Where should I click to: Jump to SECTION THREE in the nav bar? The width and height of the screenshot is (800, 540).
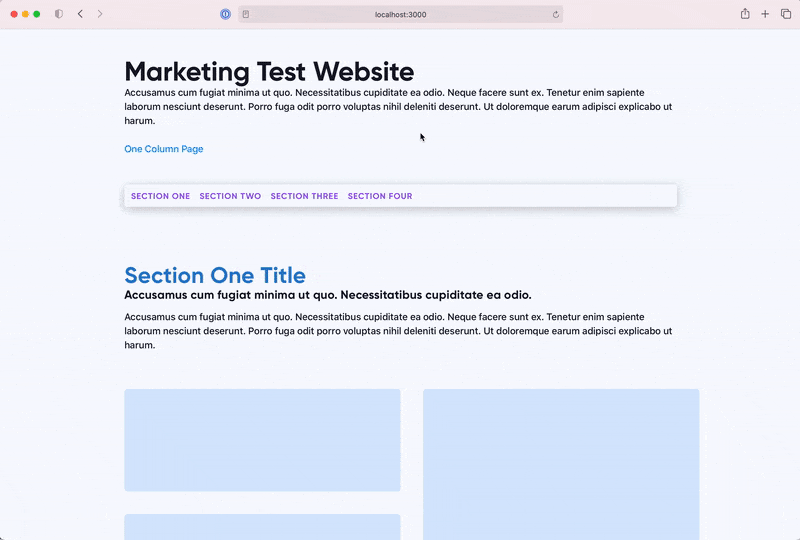point(304,196)
